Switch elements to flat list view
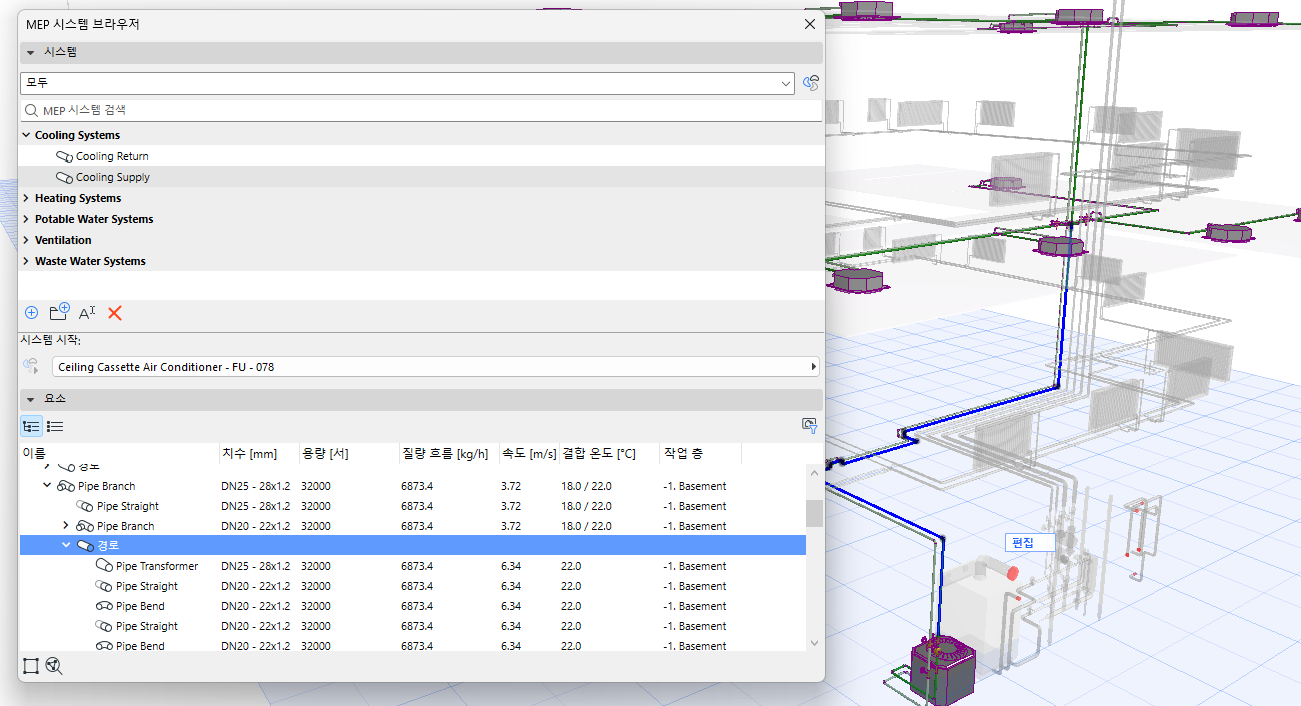Image resolution: width=1301 pixels, height=706 pixels. 55,426
